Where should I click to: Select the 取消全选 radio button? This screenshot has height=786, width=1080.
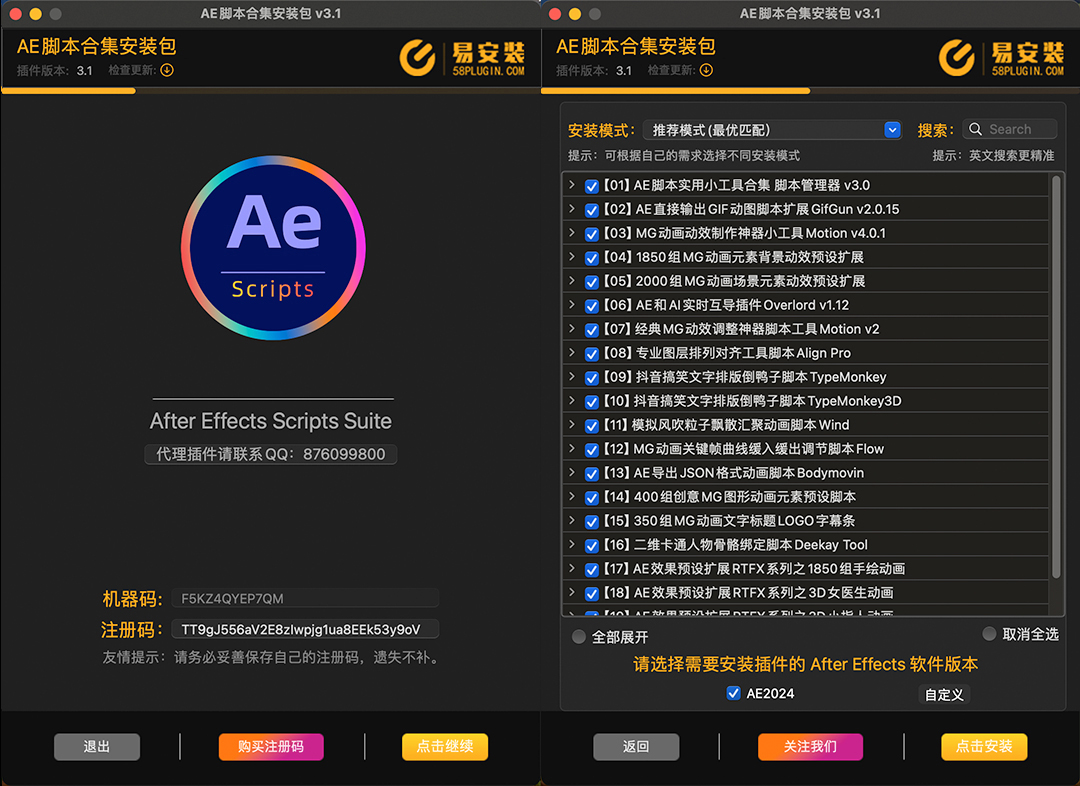[x=989, y=634]
